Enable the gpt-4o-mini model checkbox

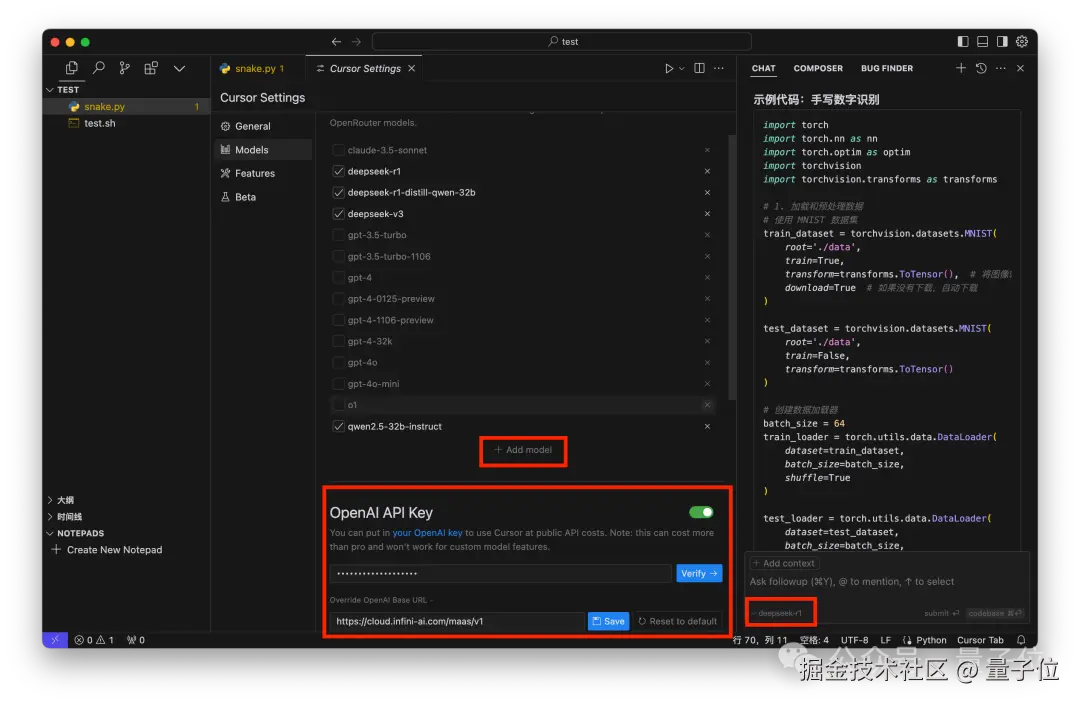point(338,384)
